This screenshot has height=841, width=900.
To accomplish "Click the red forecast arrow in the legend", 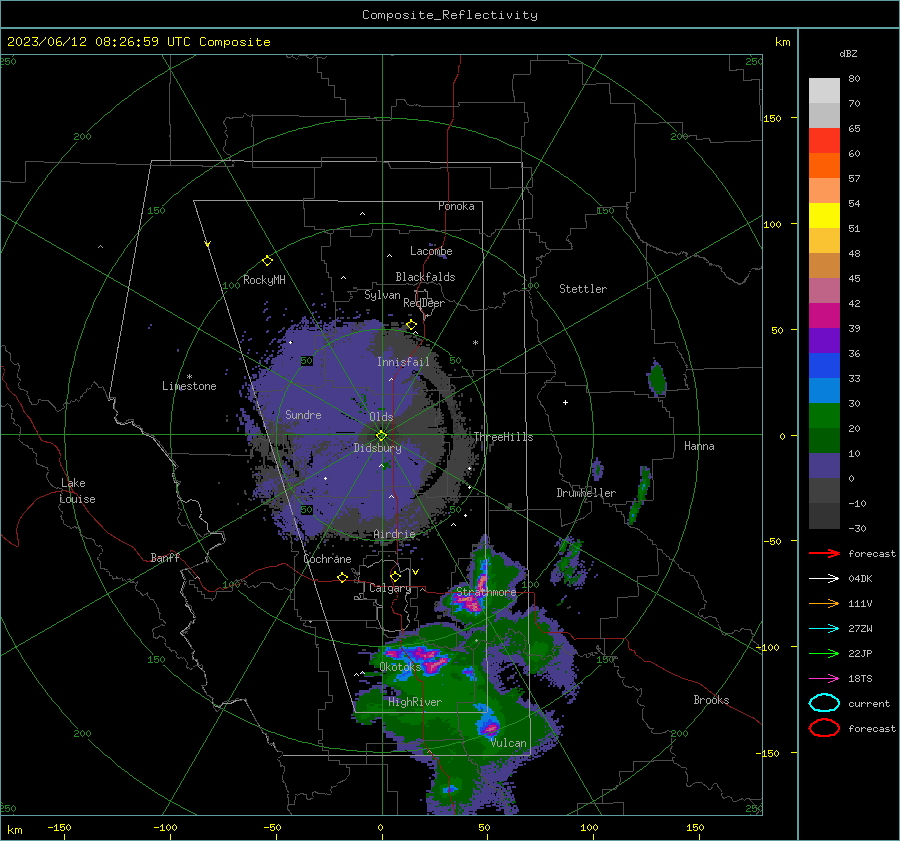I will (824, 553).
